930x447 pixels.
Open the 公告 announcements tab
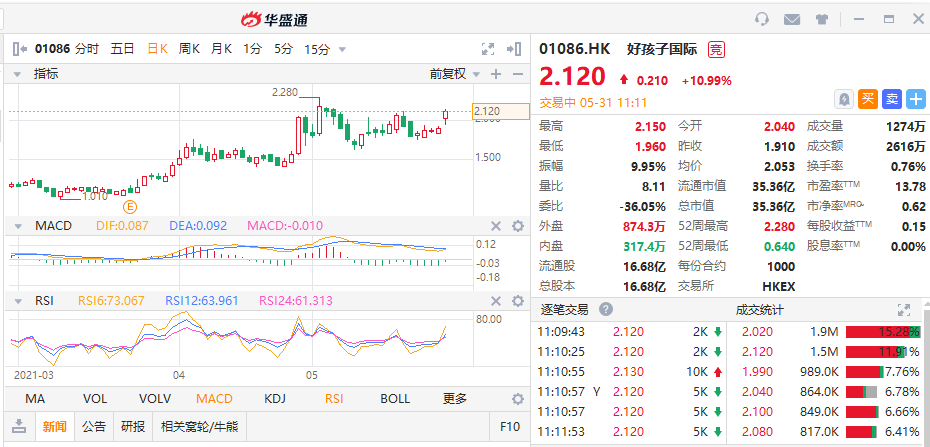(94, 426)
